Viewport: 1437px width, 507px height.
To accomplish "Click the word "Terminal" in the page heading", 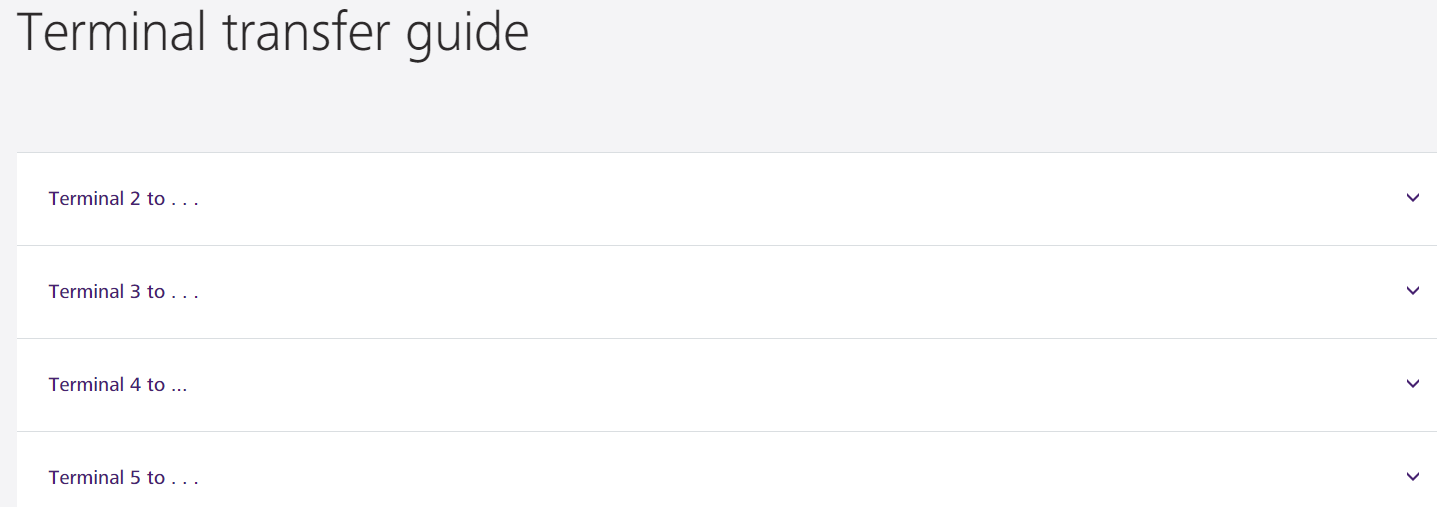I will click(112, 32).
